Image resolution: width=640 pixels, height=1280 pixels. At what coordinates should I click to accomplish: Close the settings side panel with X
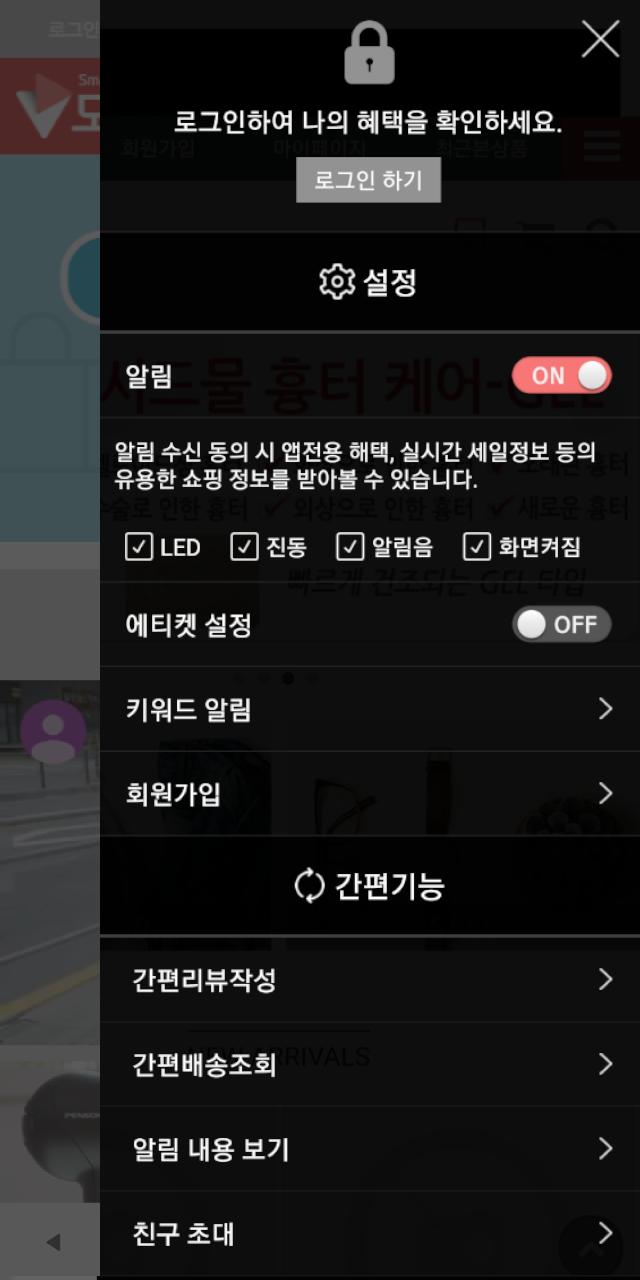(x=600, y=39)
